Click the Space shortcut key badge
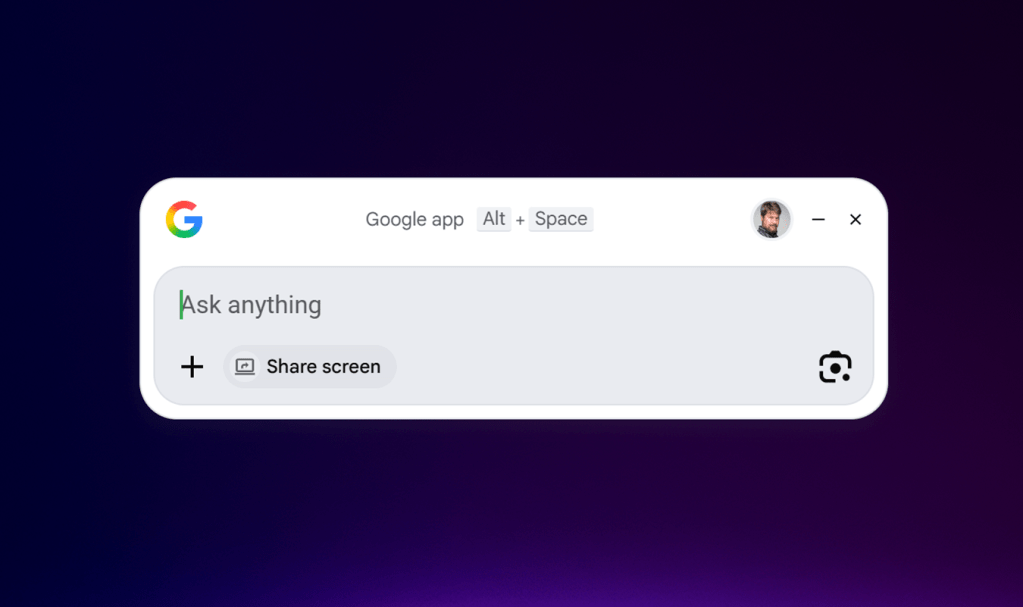 tap(560, 219)
